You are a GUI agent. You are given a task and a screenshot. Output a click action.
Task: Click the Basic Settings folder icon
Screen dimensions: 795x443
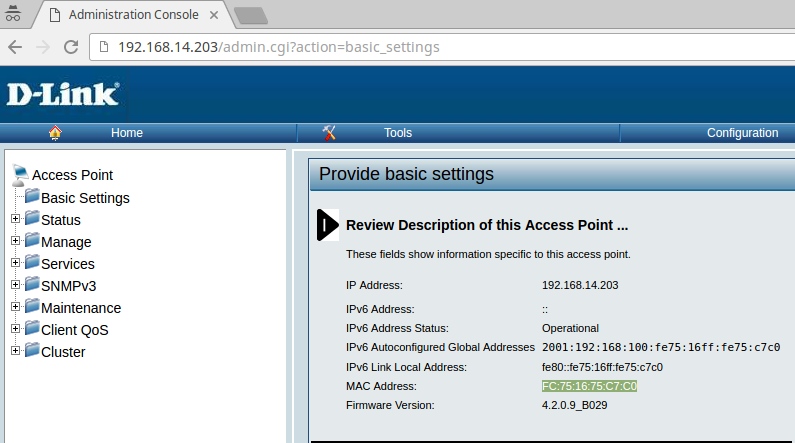(31, 197)
